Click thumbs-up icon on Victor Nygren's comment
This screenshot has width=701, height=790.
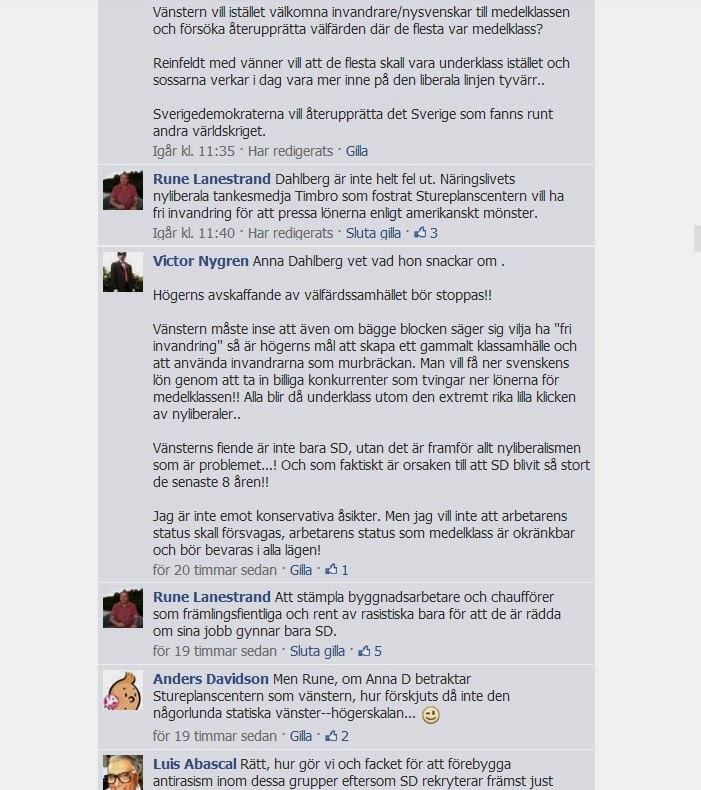pyautogui.click(x=331, y=569)
